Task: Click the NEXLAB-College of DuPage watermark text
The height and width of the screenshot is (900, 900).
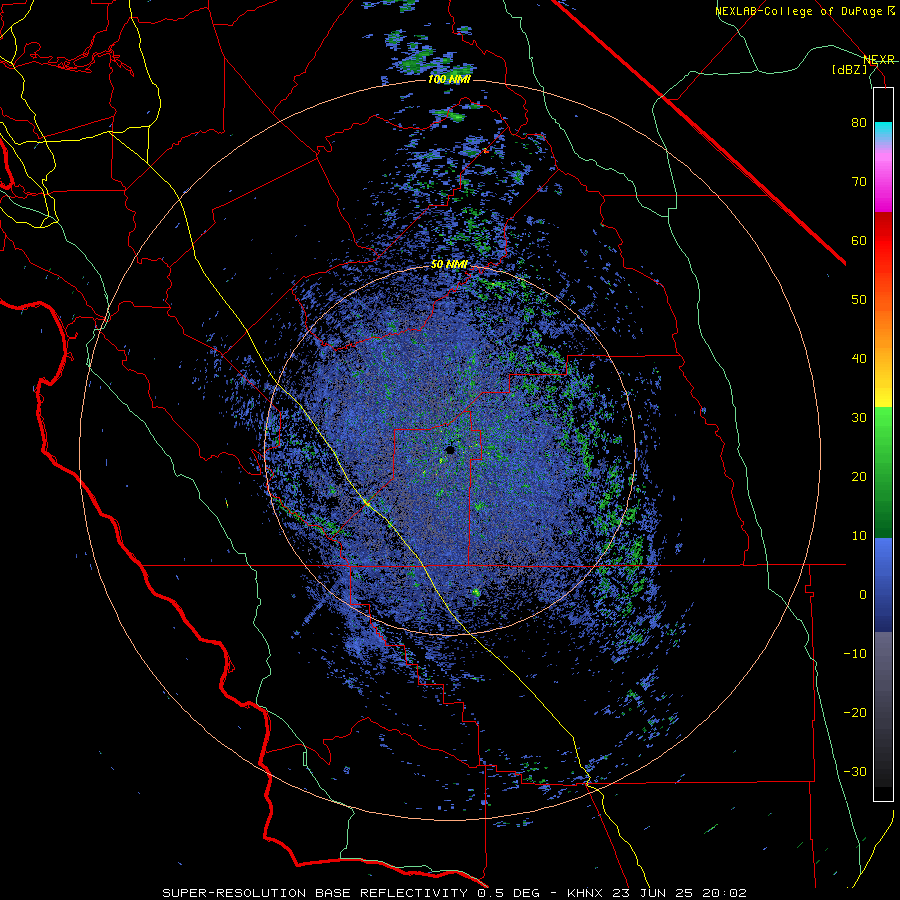Action: point(799,11)
